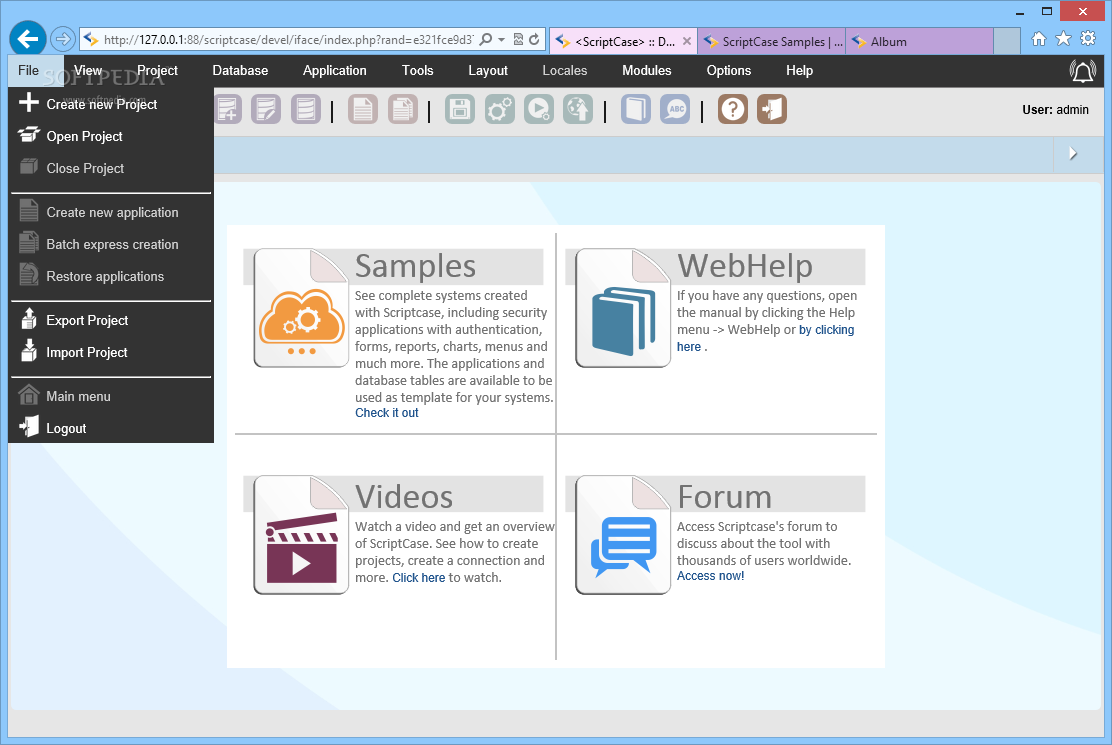Image resolution: width=1112 pixels, height=745 pixels.
Task: Choose Import Project from File menu
Action: 111,352
